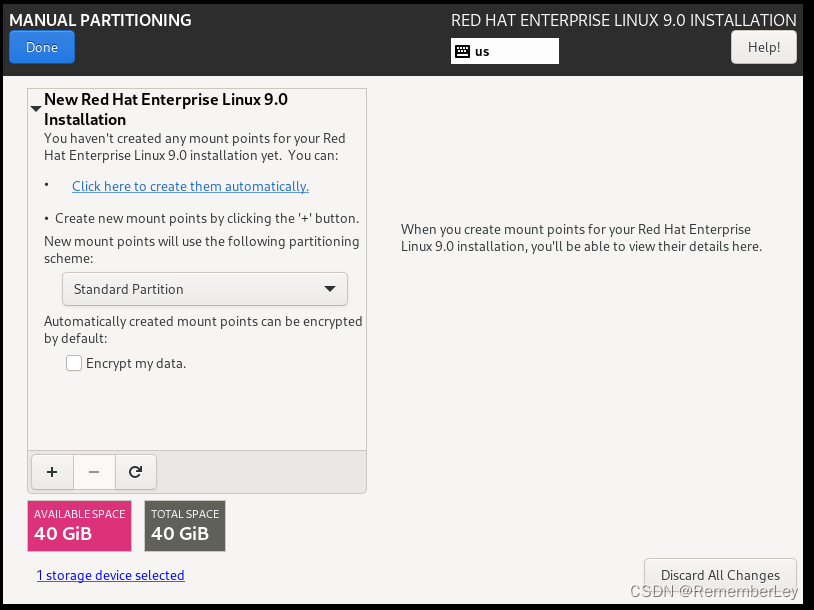Click the blue Done button
814x610 pixels.
tap(42, 47)
